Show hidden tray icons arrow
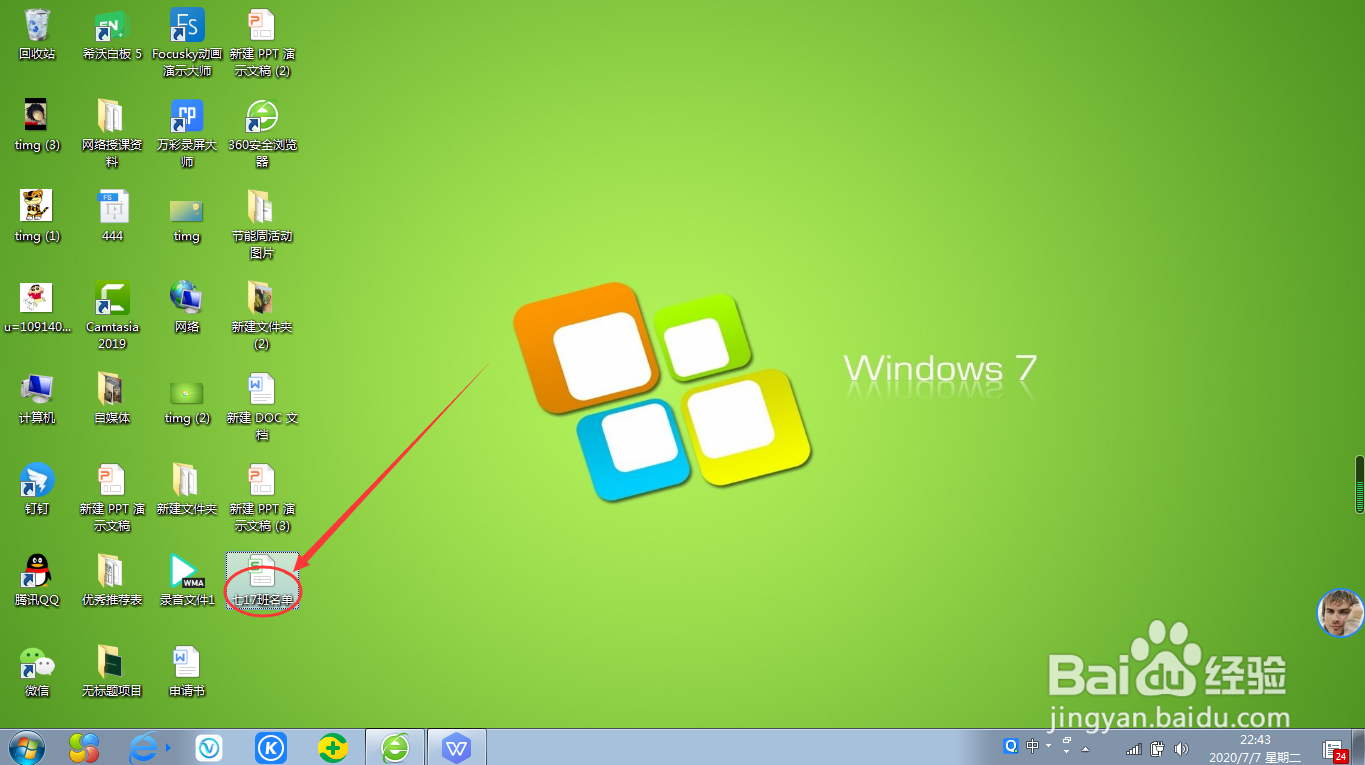Screen dimensions: 1365x765 coord(1085,748)
